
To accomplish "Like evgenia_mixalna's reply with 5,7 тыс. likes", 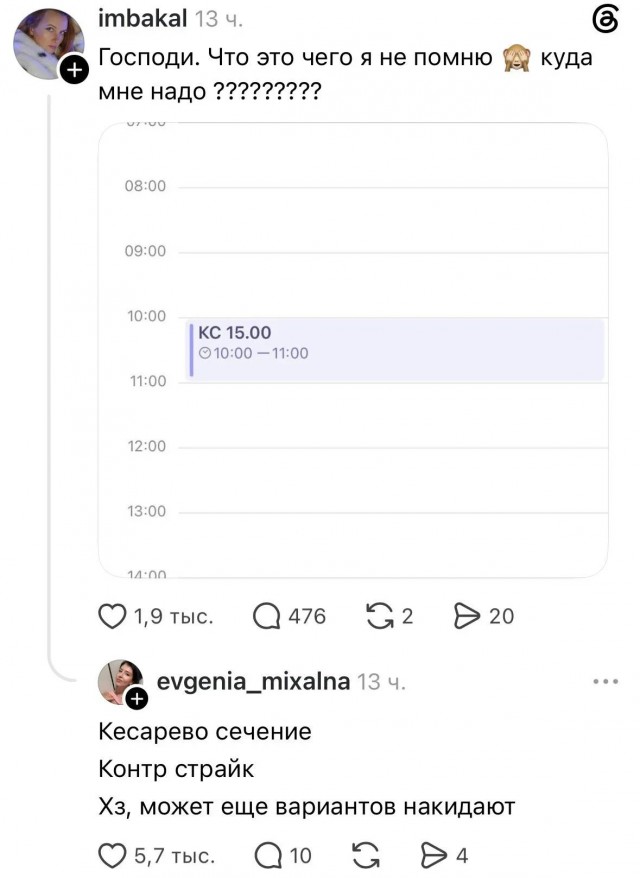I will pos(112,856).
